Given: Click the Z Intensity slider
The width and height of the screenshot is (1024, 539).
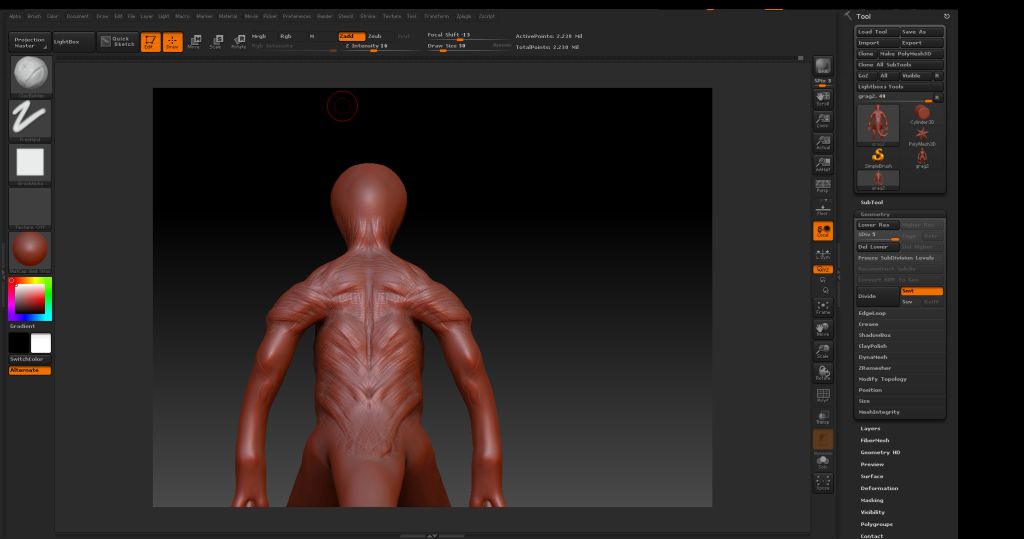Looking at the screenshot, I should [368, 46].
